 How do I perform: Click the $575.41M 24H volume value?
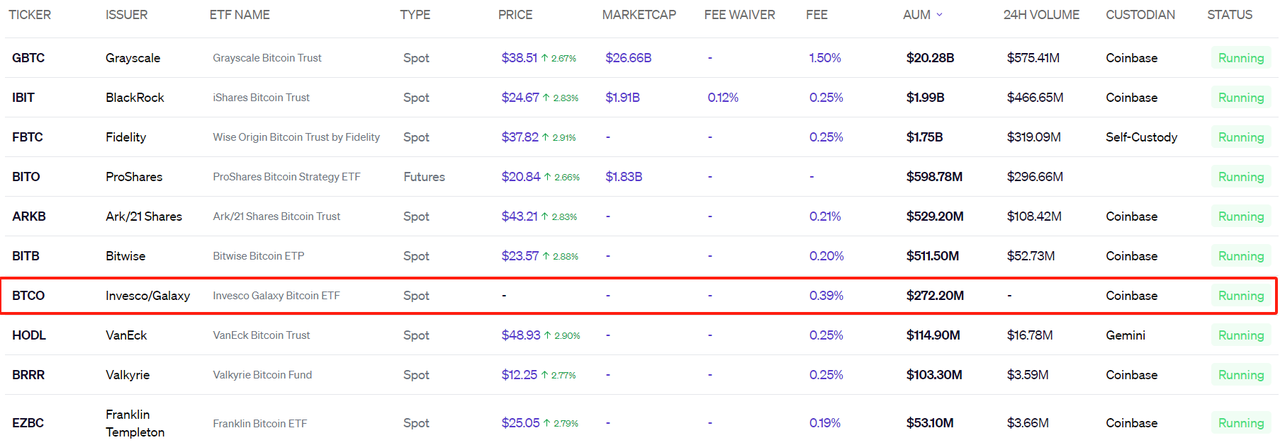point(1033,58)
